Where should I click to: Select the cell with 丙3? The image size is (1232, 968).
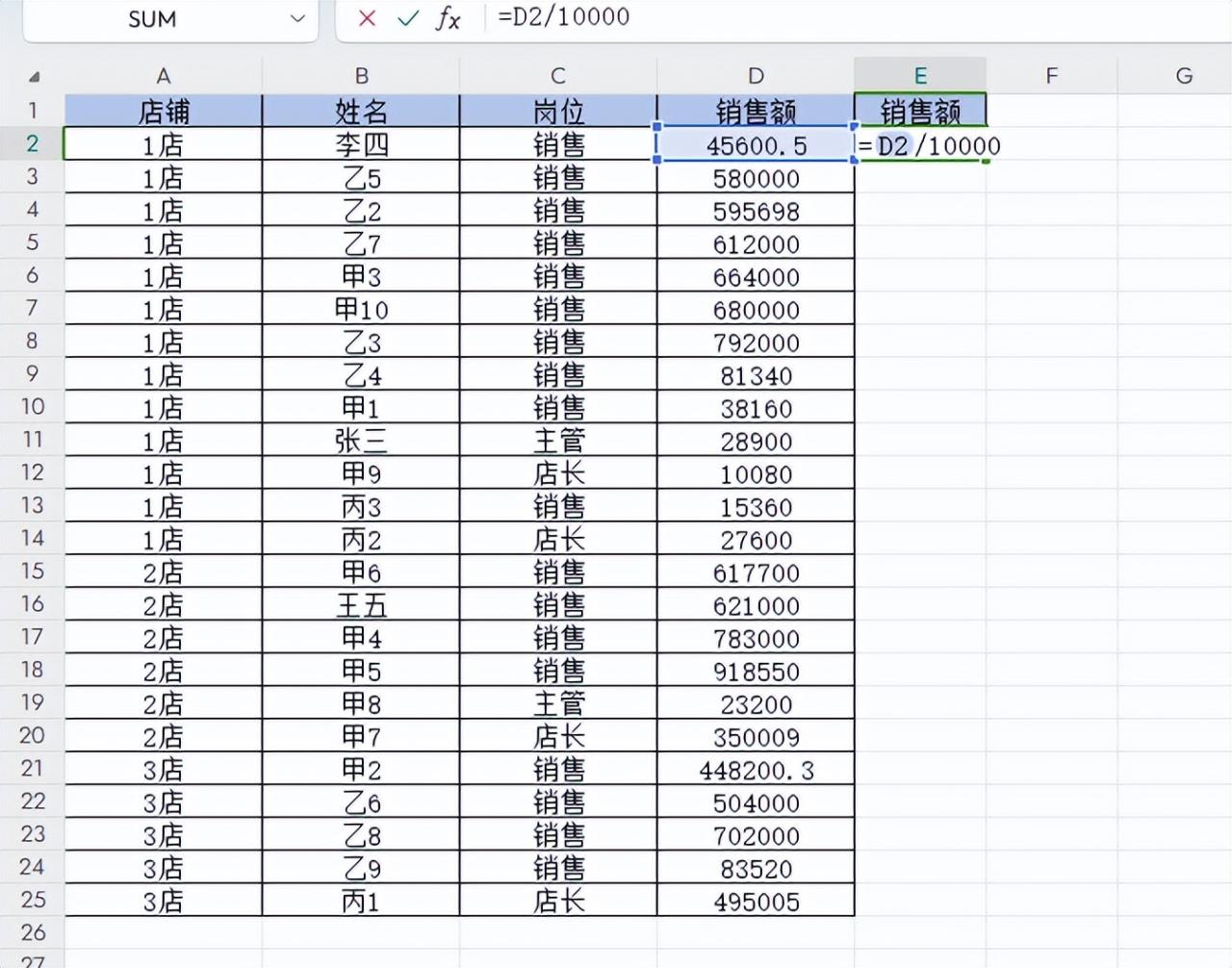click(361, 506)
